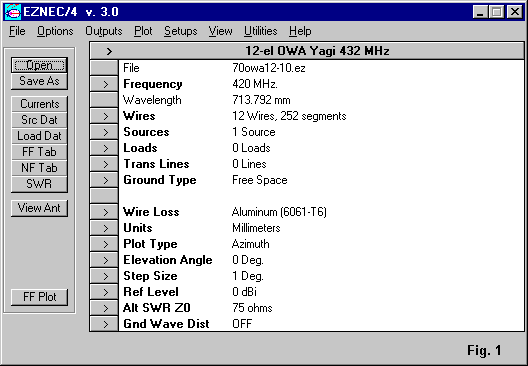This screenshot has width=528, height=366.
Task: Open the Setups menu
Action: pos(180,31)
